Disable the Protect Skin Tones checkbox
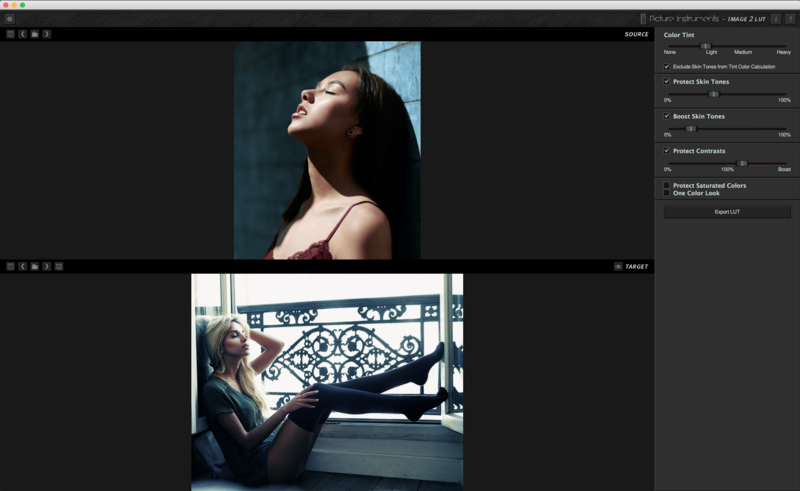Image resolution: width=800 pixels, height=491 pixels. [x=666, y=82]
